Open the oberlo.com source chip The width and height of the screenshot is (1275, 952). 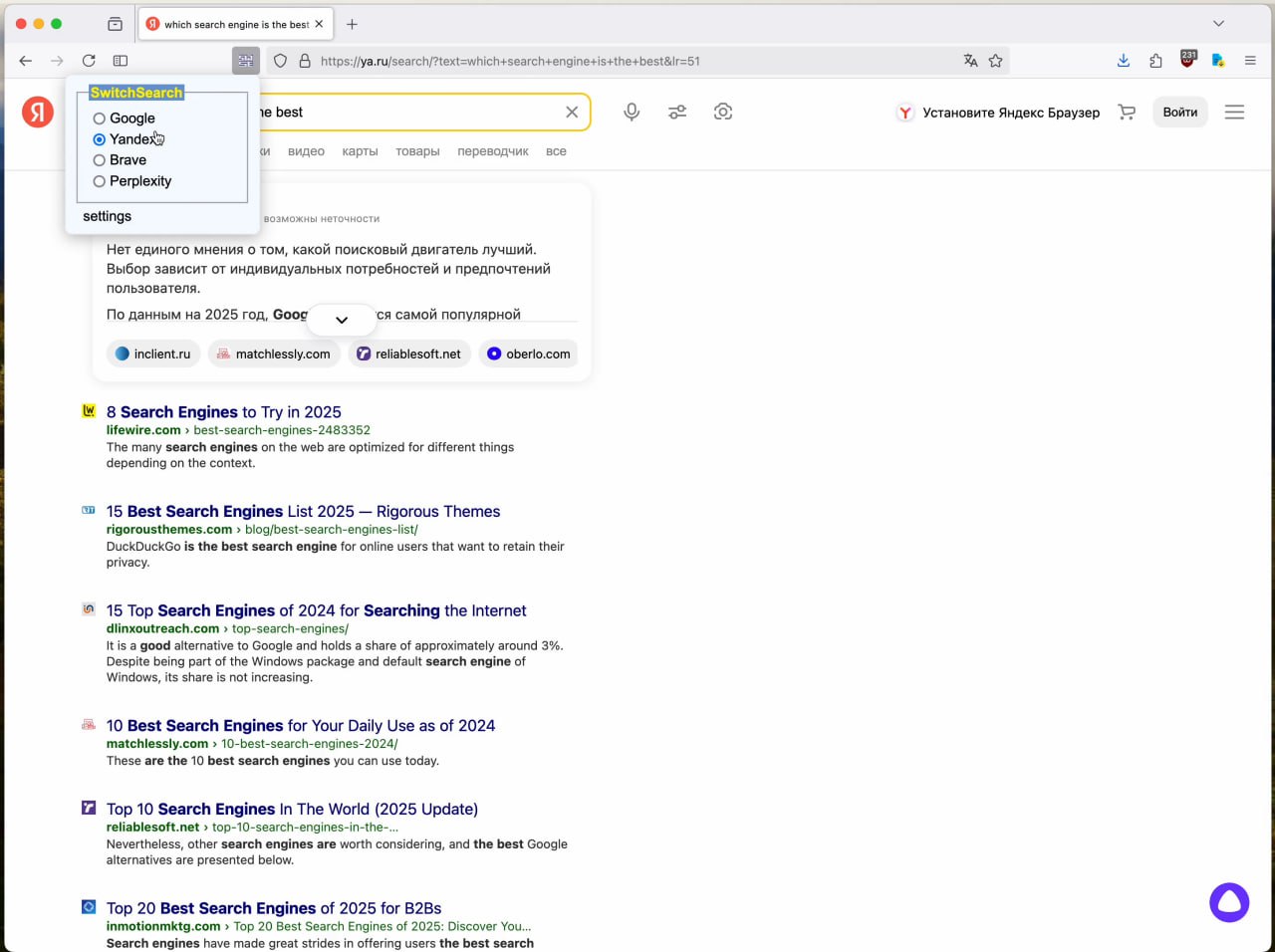[529, 354]
